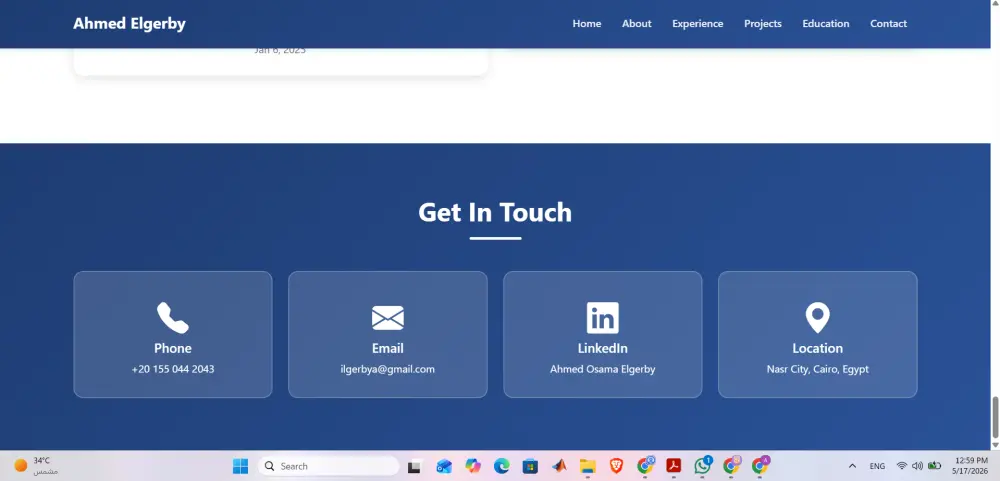1000x481 pixels.
Task: Open MATLAB from the taskbar
Action: click(x=559, y=466)
